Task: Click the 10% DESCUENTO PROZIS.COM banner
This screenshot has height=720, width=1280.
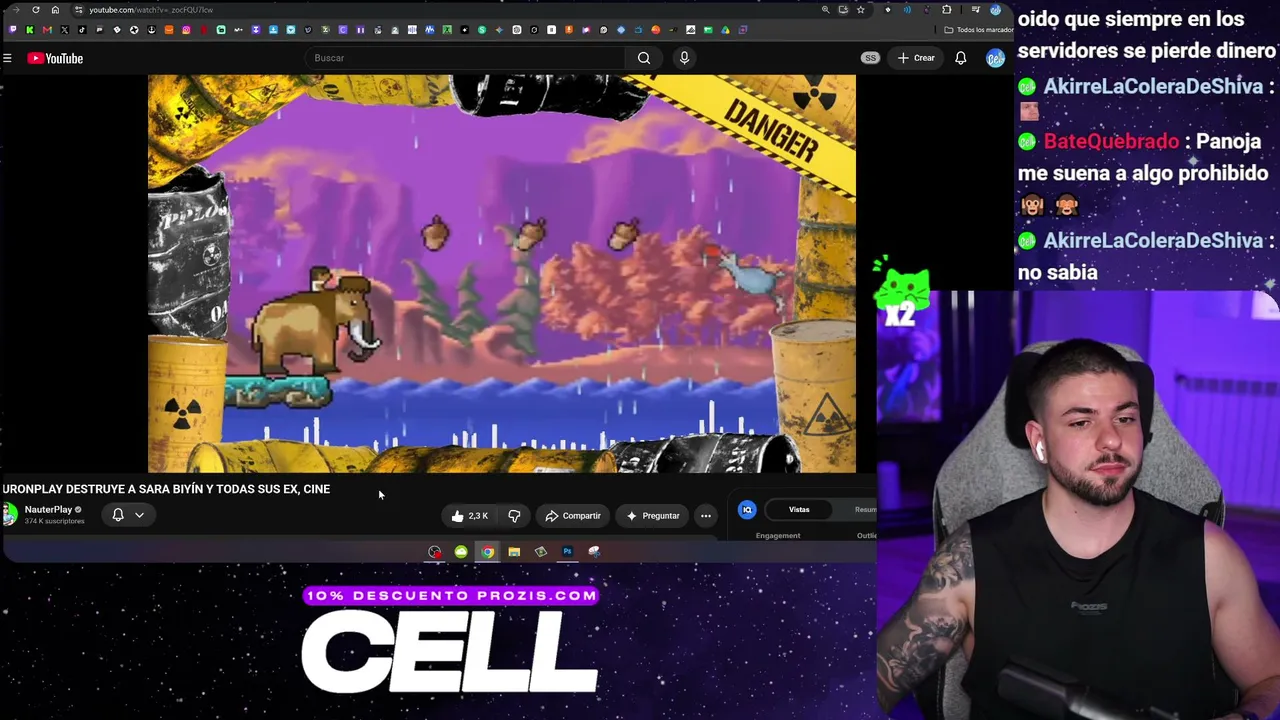Action: [450, 596]
